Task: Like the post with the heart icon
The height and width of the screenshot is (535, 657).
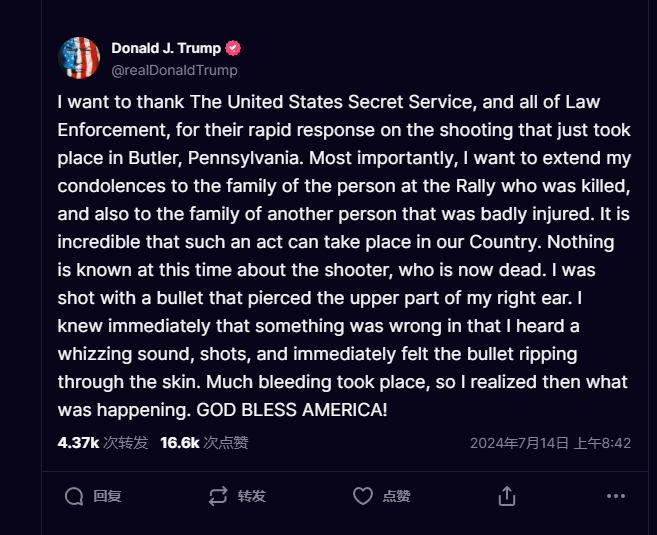Action: pyautogui.click(x=363, y=496)
